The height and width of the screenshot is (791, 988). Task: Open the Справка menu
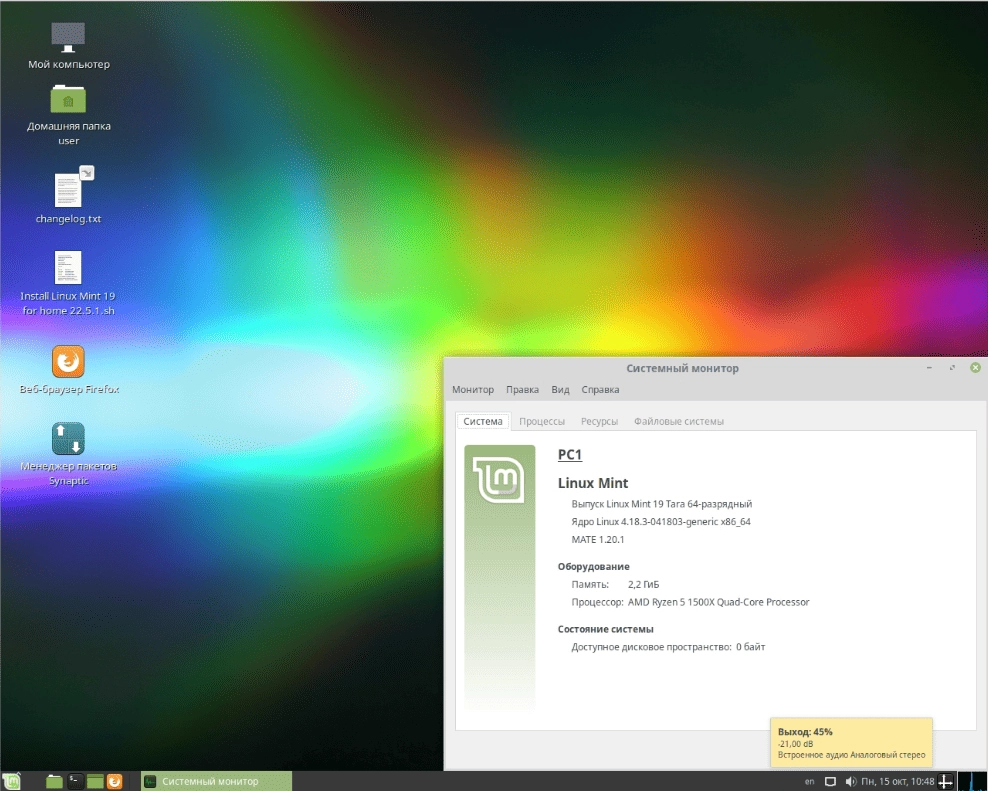[600, 390]
